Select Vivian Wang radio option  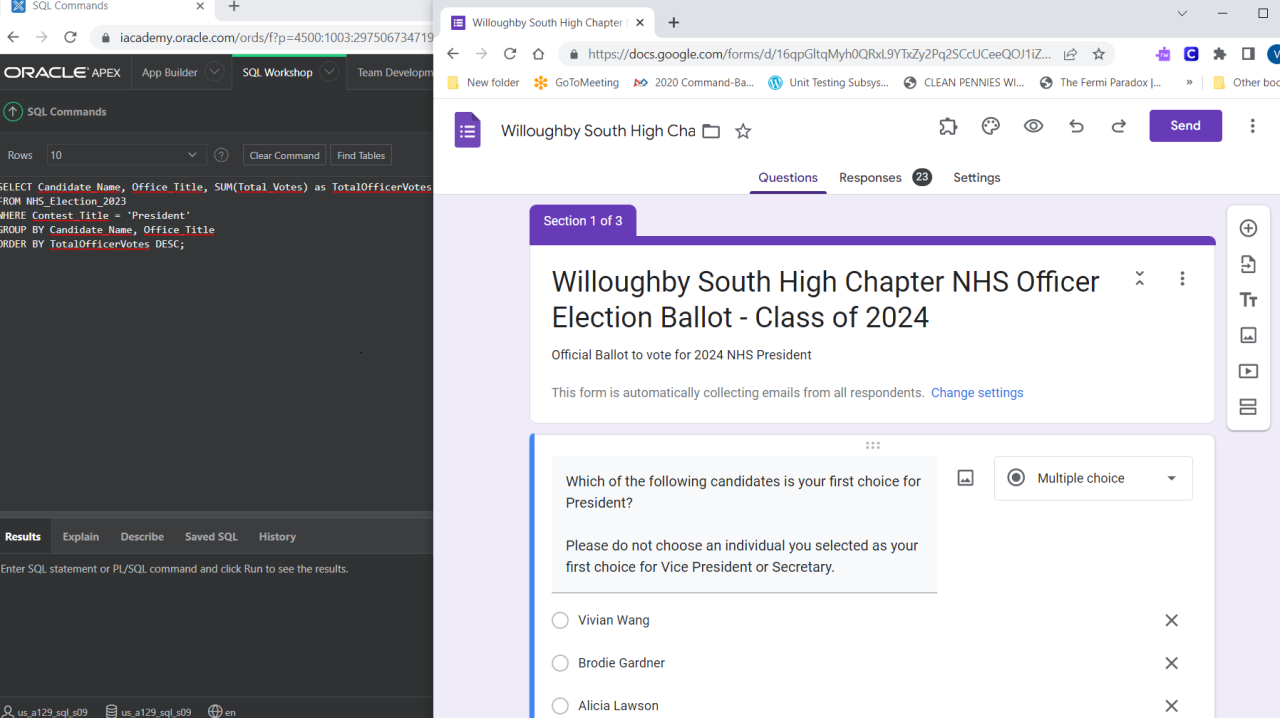560,621
